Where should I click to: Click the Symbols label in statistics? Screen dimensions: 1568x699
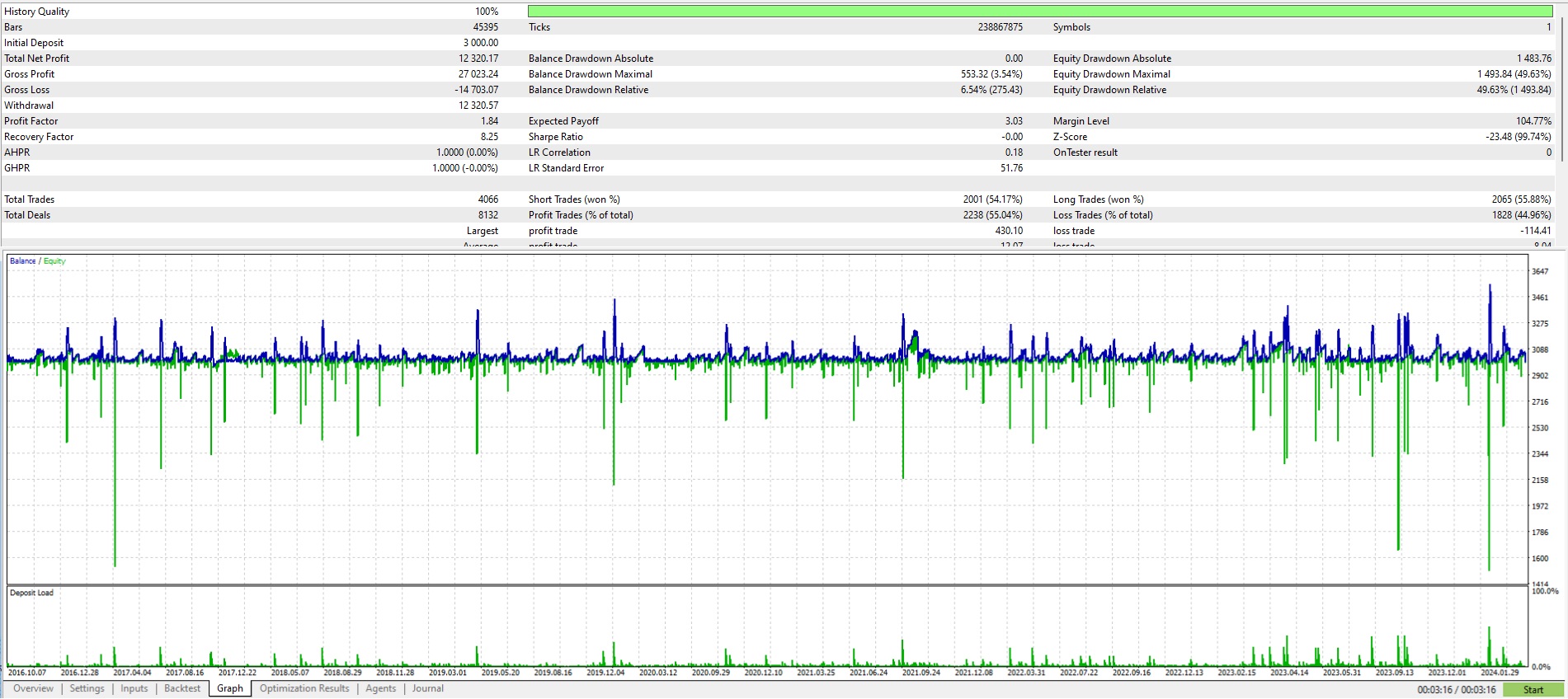point(1071,27)
